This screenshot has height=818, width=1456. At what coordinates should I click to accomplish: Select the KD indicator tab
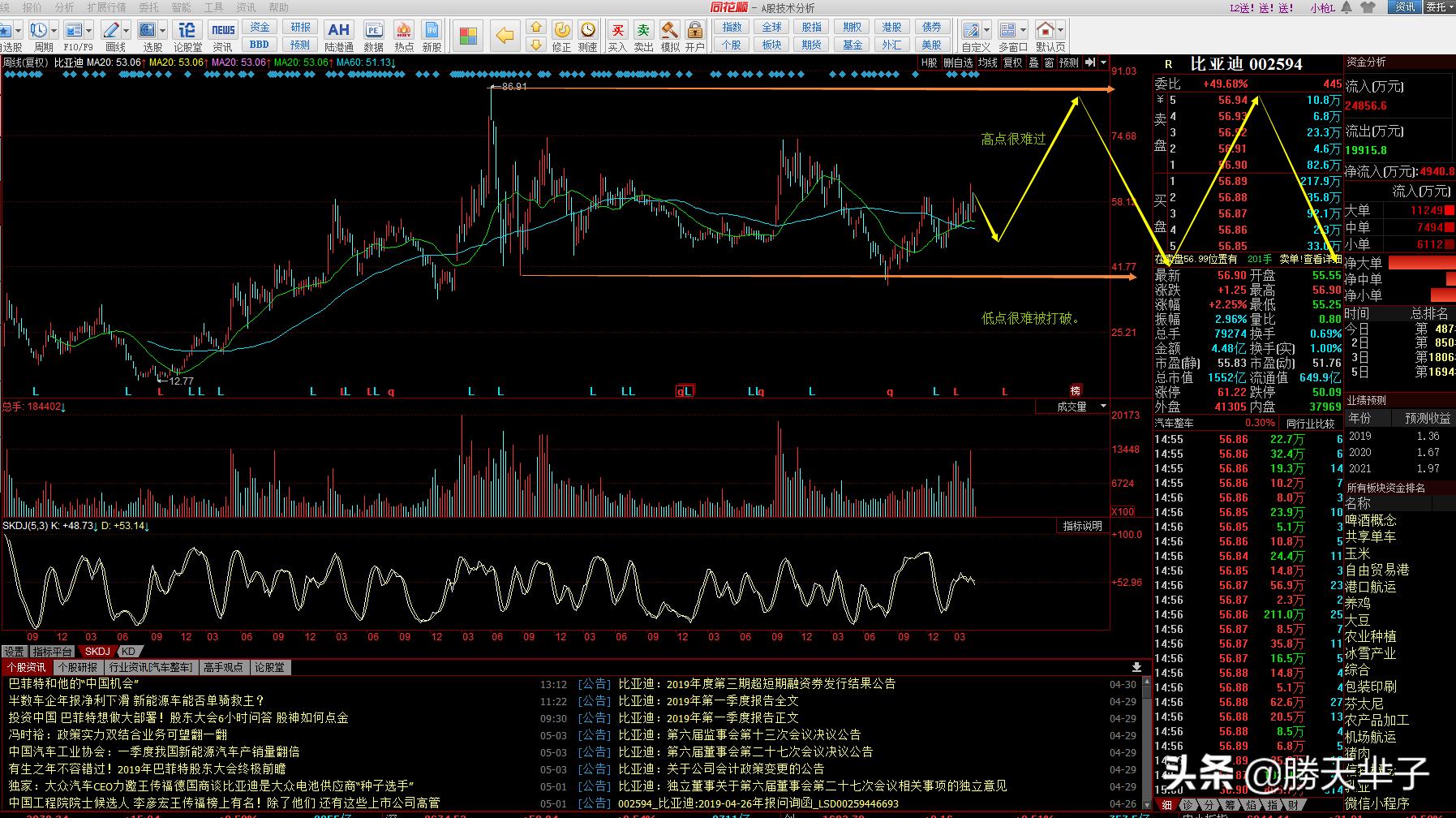coord(129,651)
